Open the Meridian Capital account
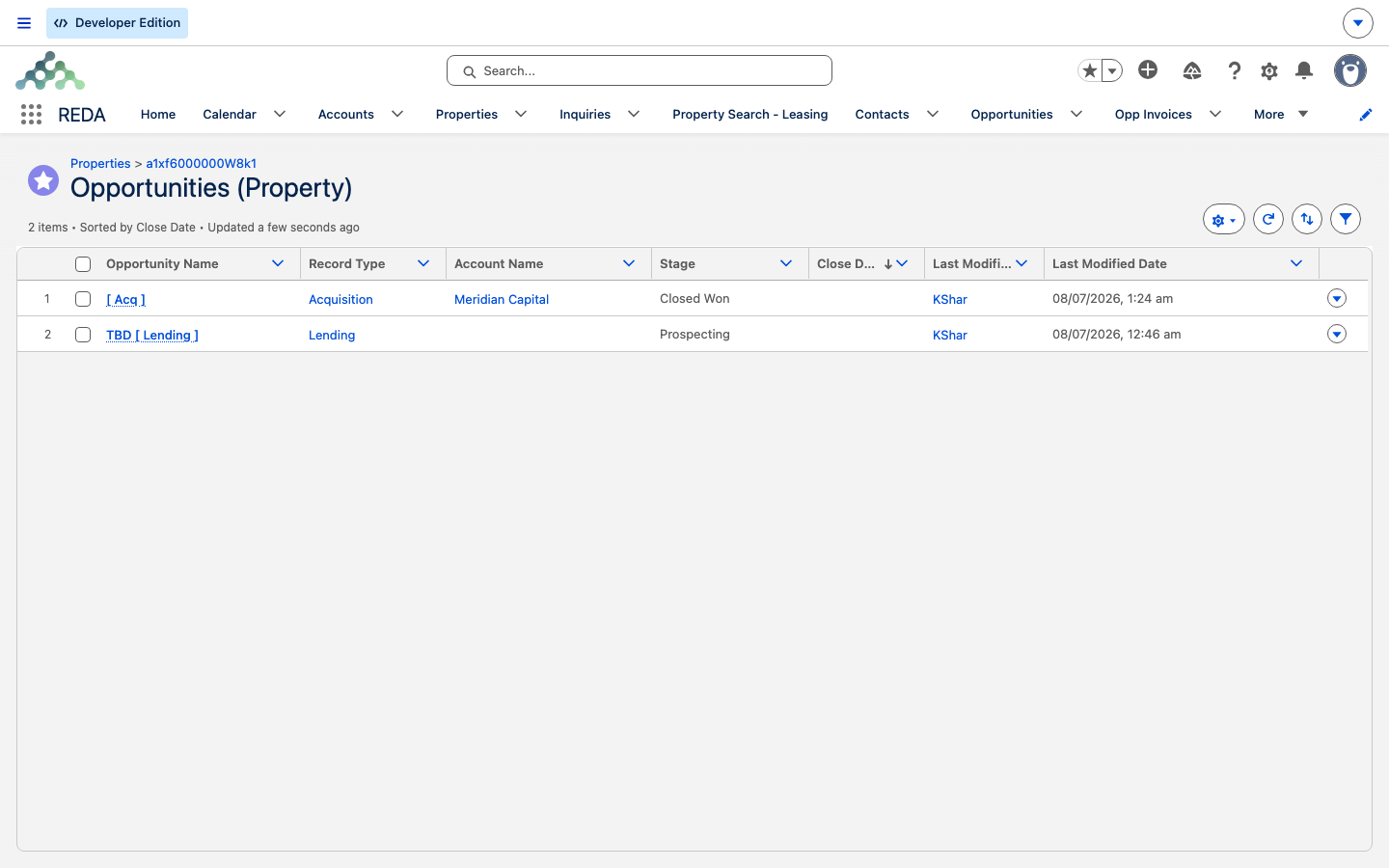1389x868 pixels. 502,299
